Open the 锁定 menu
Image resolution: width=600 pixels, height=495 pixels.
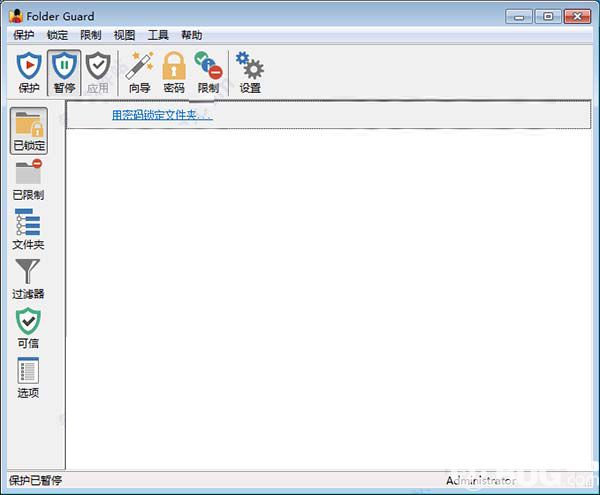click(x=57, y=35)
